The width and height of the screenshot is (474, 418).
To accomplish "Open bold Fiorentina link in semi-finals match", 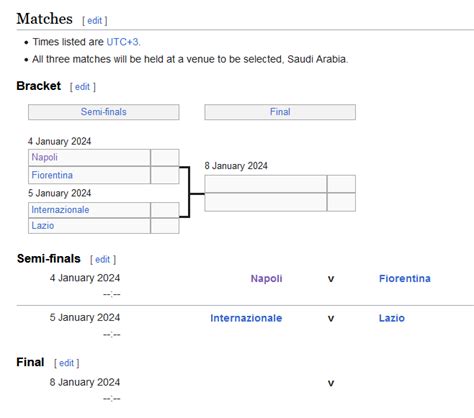I will point(405,278).
